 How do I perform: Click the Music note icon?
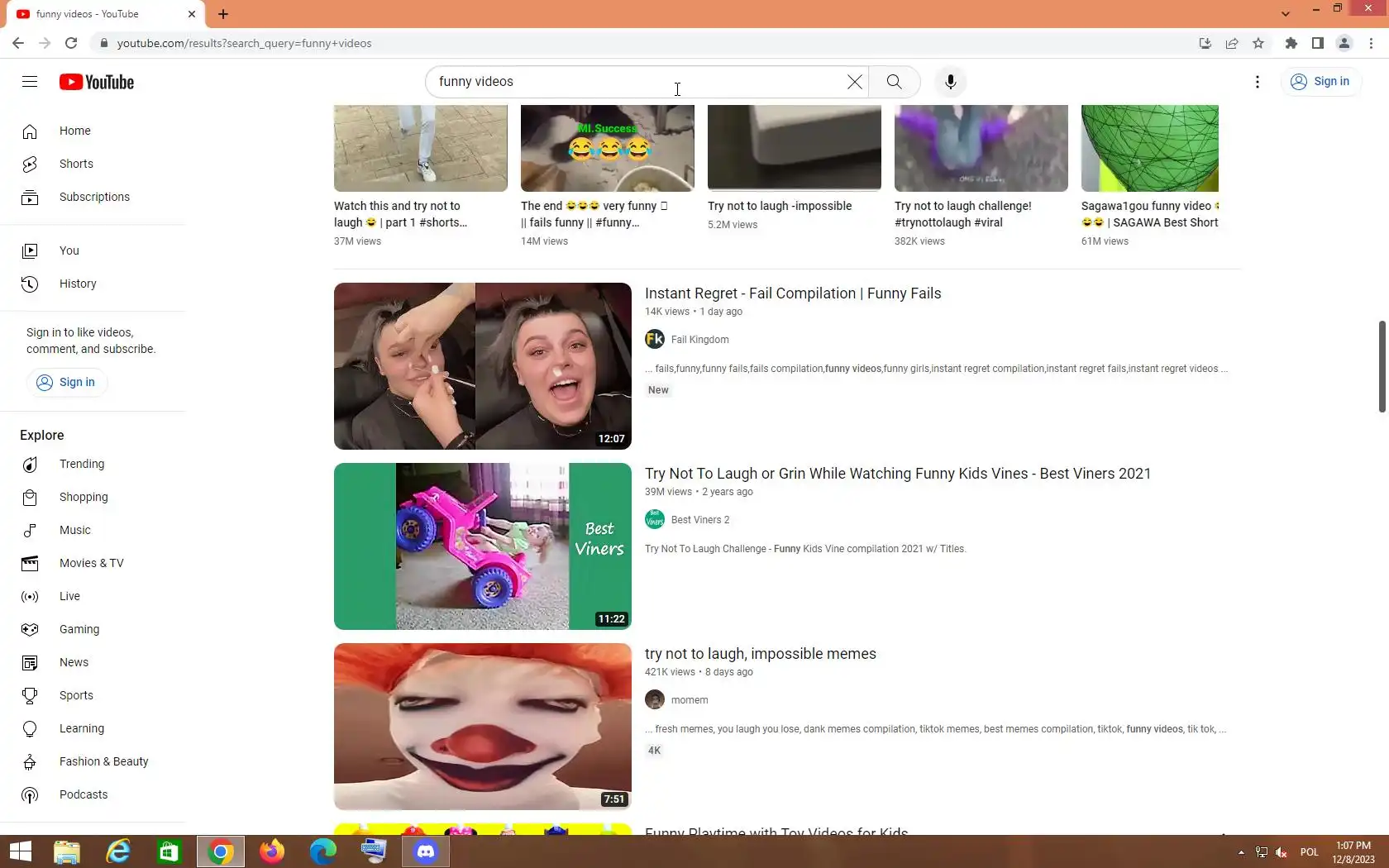point(30,530)
